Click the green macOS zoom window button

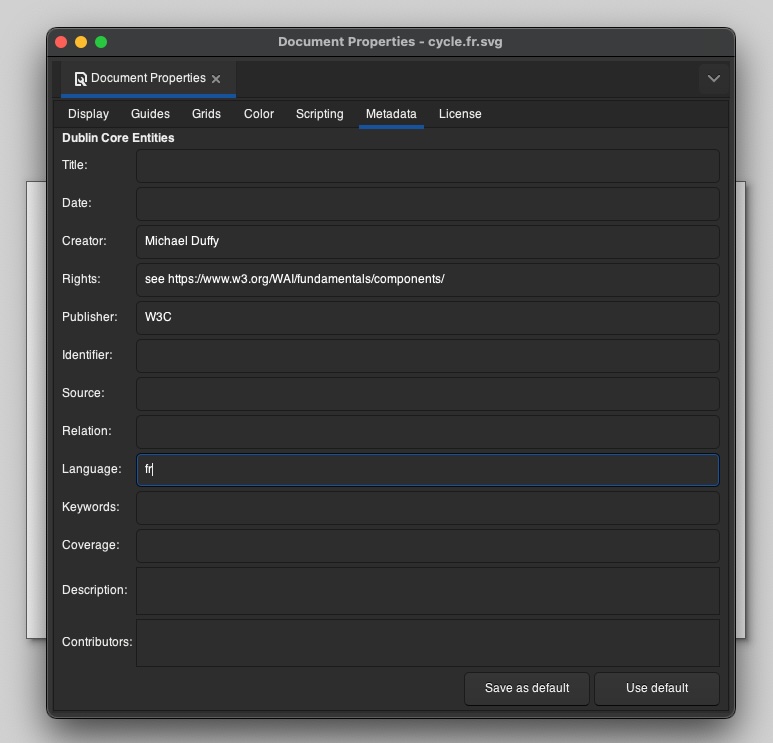click(x=101, y=42)
